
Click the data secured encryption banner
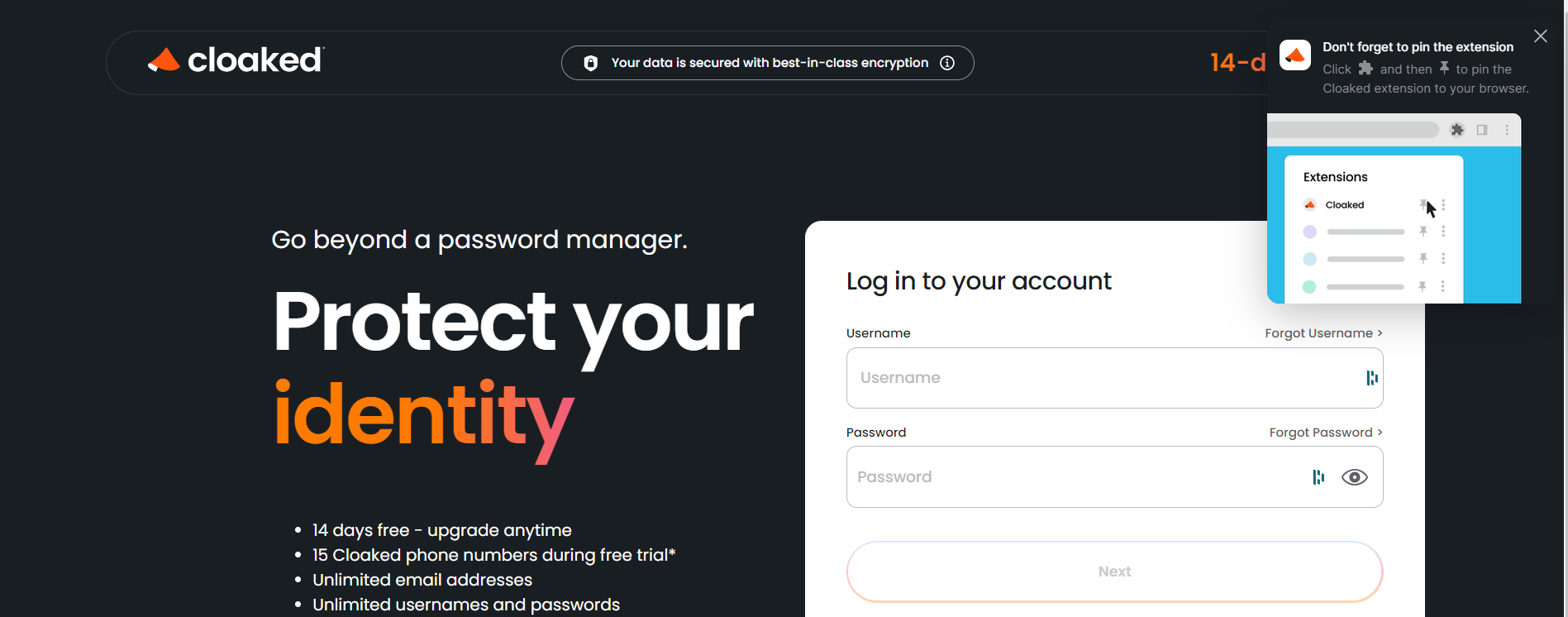pos(767,63)
